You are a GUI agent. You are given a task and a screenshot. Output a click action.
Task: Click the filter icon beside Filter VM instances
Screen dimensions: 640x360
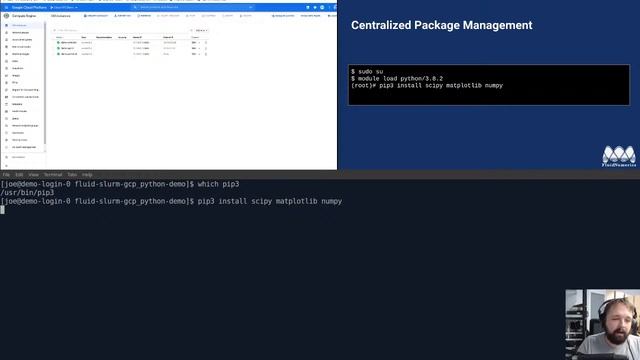pyautogui.click(x=55, y=30)
